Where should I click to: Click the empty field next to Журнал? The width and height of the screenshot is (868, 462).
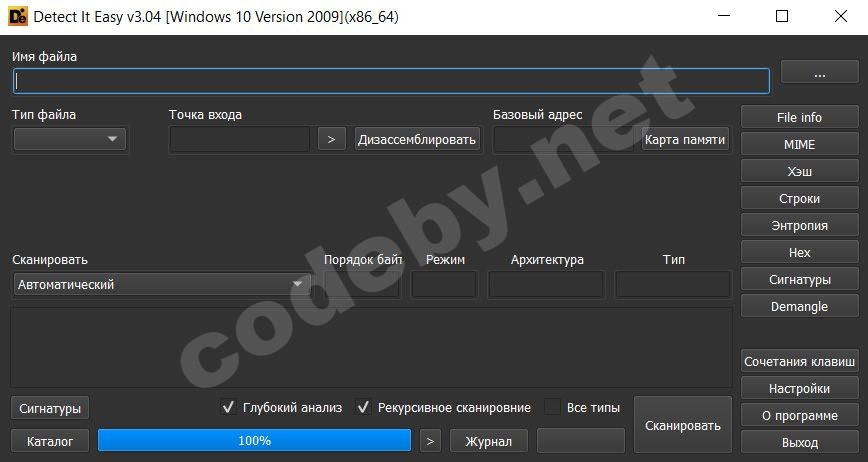[x=581, y=441]
